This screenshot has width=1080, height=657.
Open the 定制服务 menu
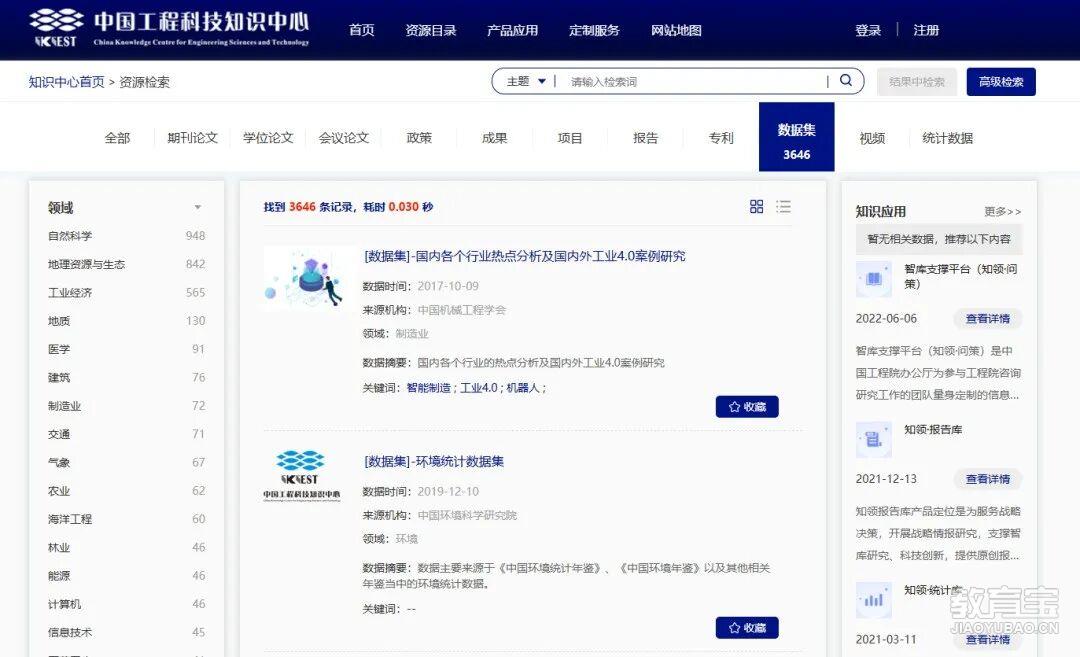(594, 30)
